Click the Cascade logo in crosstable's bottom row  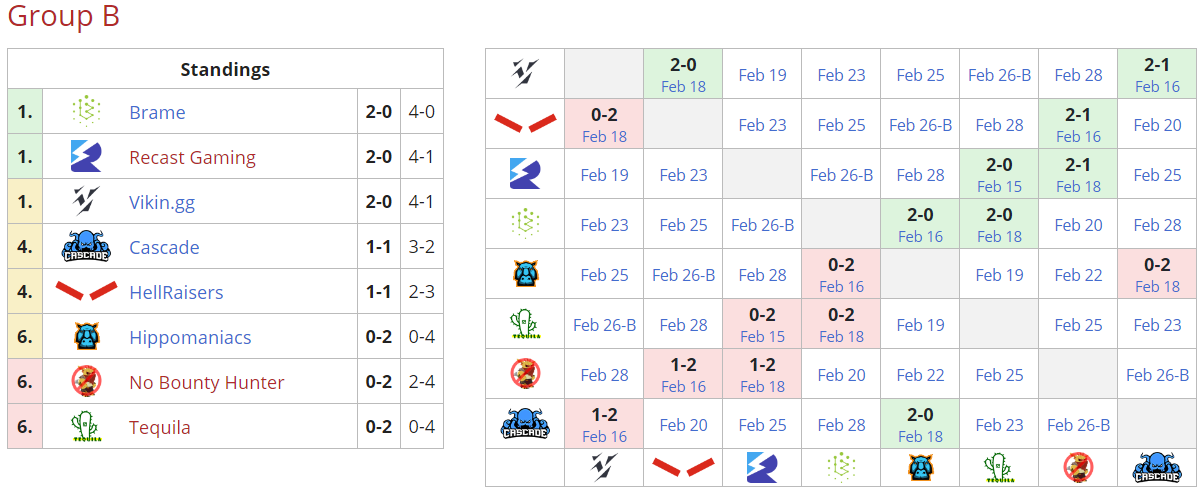click(1157, 467)
